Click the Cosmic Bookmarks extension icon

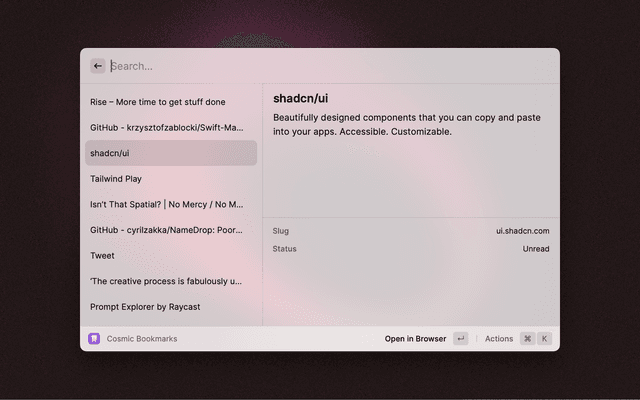pyautogui.click(x=94, y=339)
